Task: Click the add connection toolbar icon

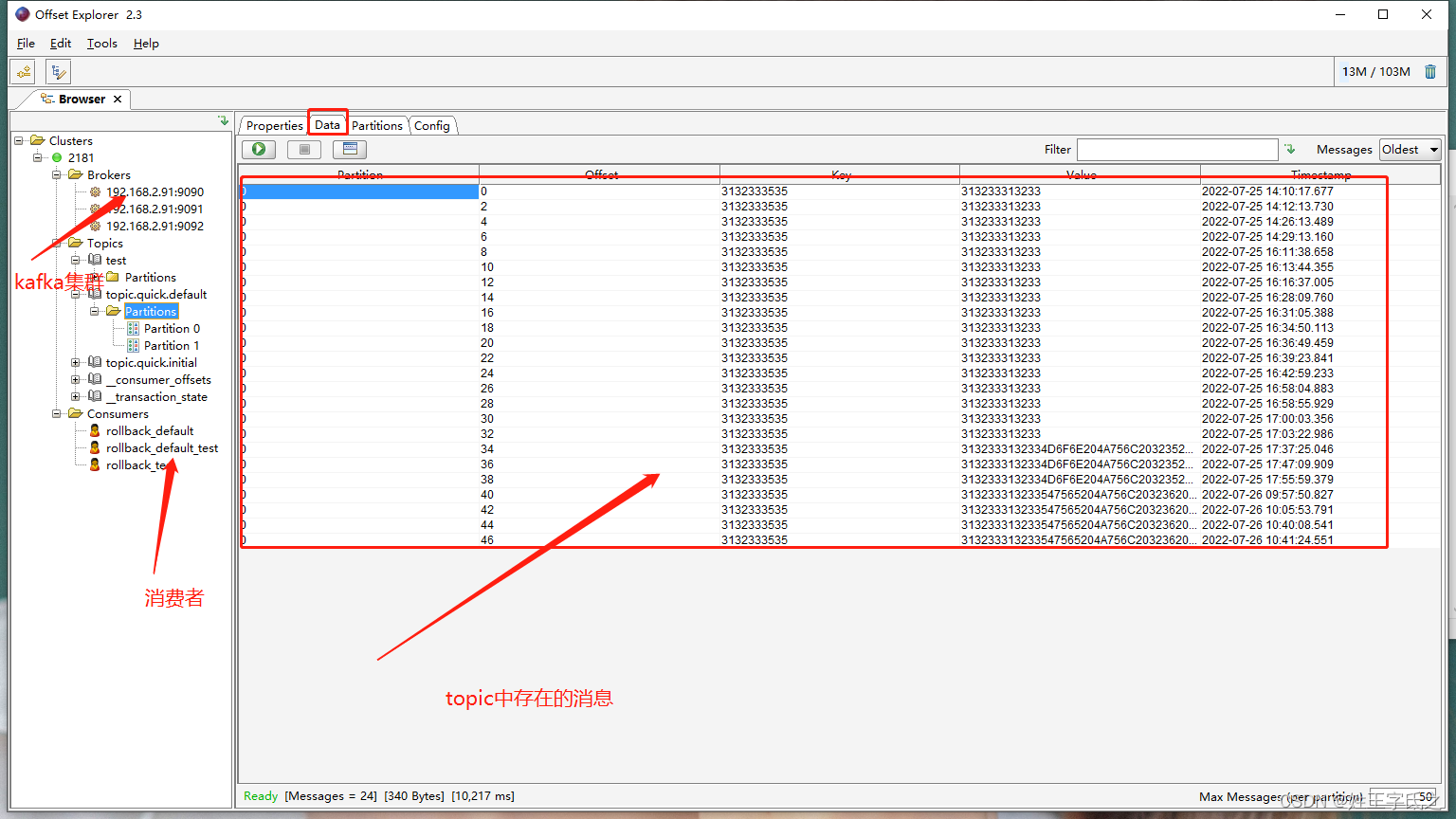Action: click(x=24, y=71)
